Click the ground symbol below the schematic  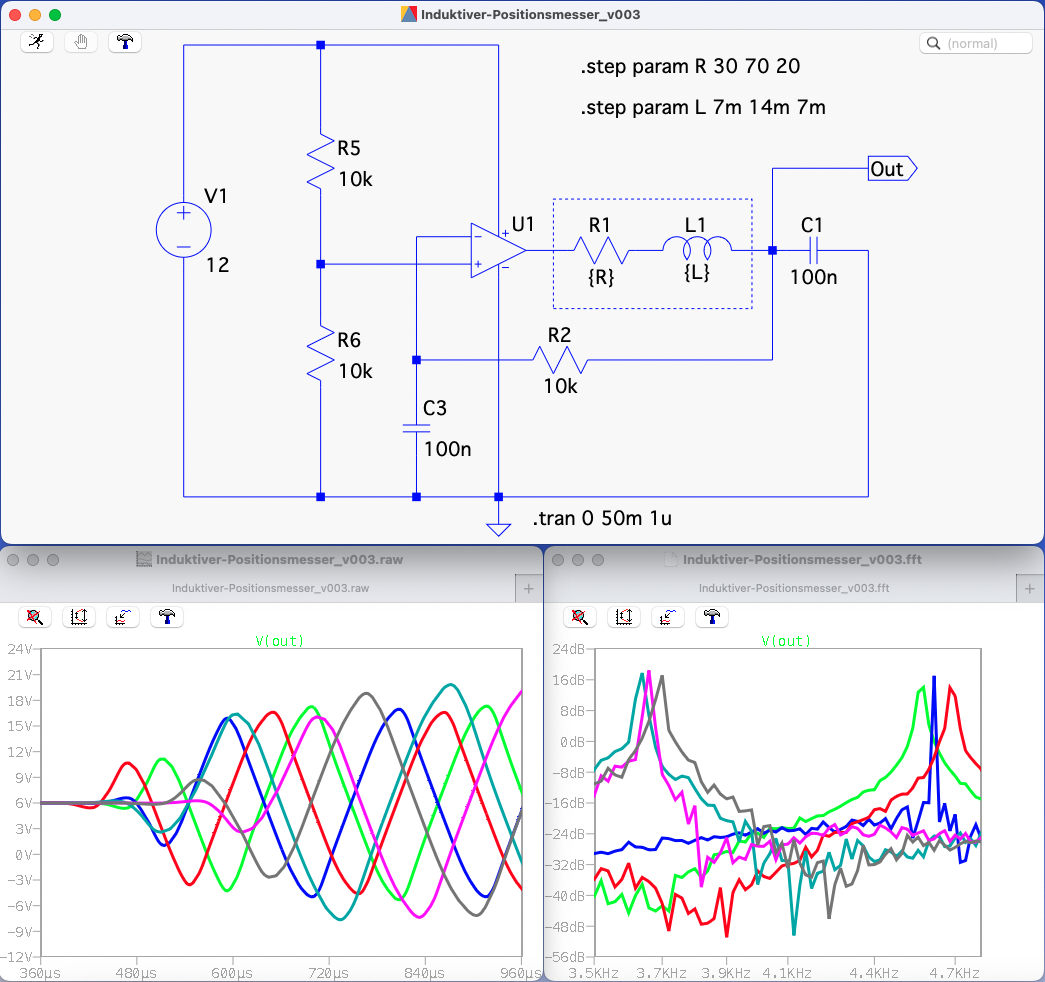point(499,529)
